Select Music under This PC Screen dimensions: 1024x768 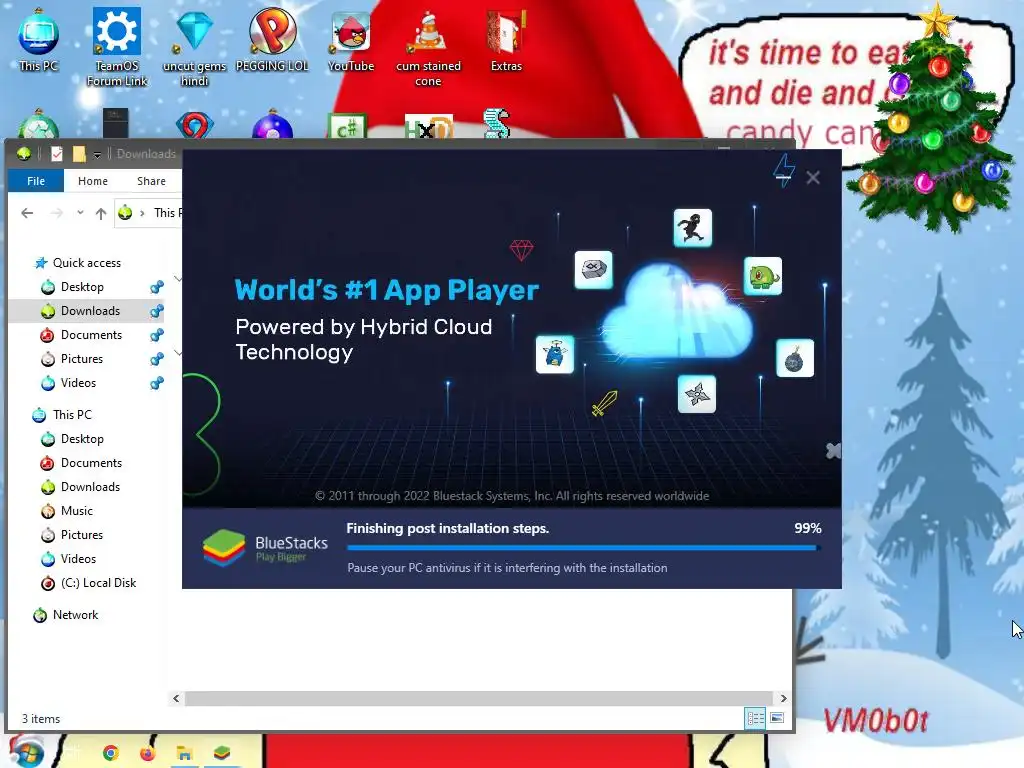(x=76, y=511)
